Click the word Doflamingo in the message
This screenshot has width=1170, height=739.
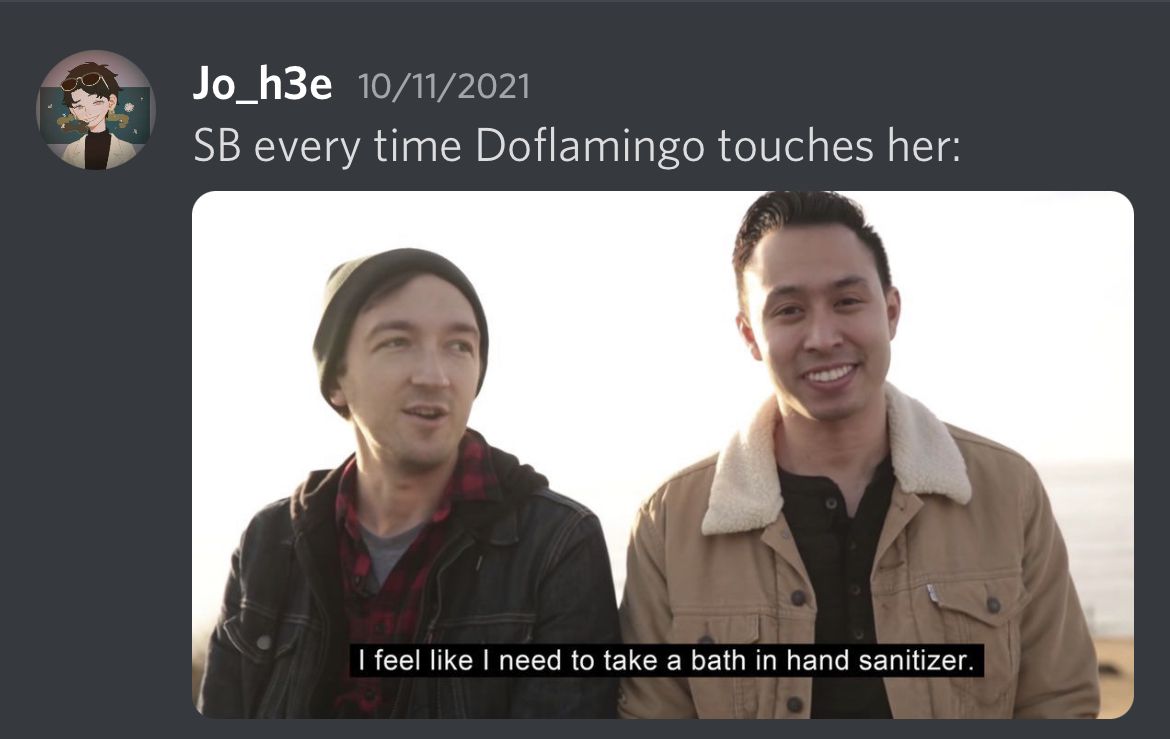click(589, 146)
